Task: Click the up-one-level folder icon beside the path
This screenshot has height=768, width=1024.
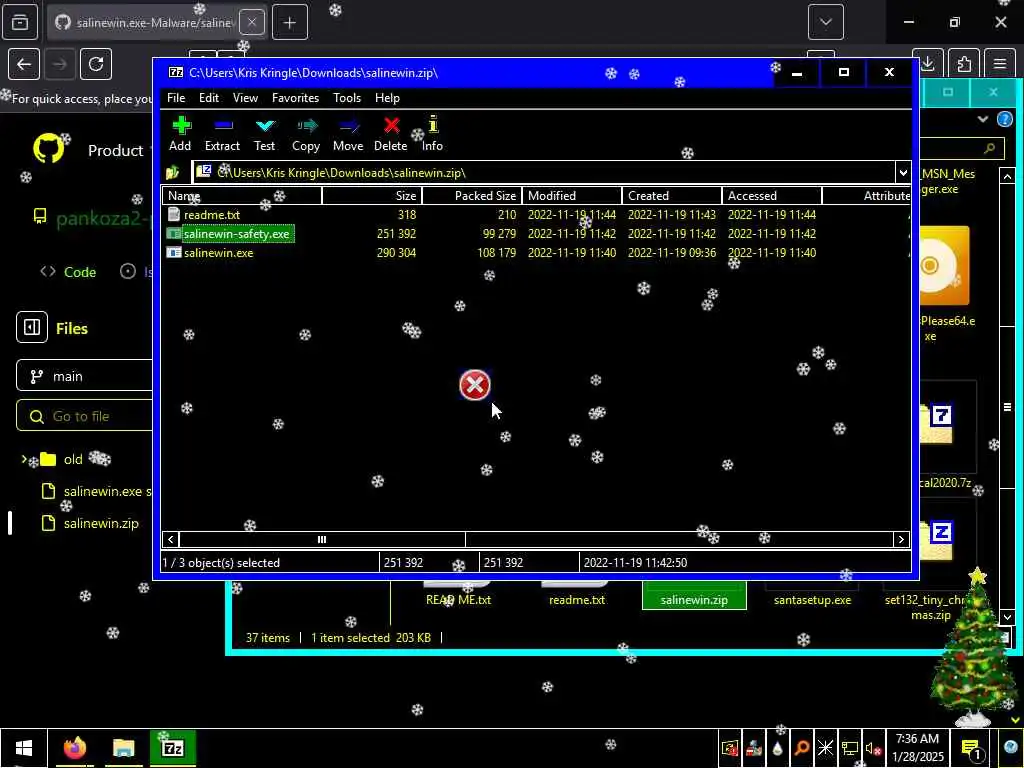Action: (x=173, y=172)
